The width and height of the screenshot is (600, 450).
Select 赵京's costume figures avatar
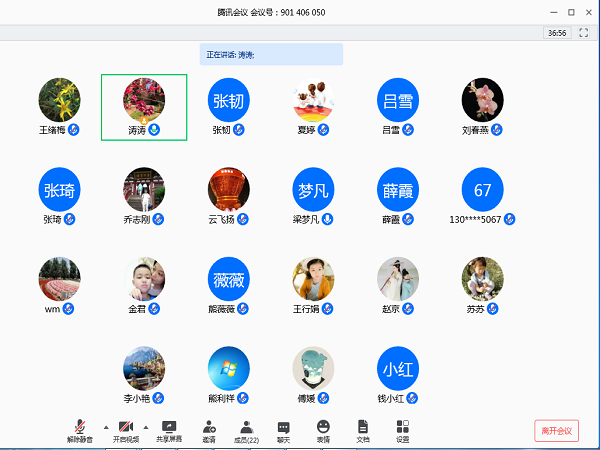click(x=398, y=279)
